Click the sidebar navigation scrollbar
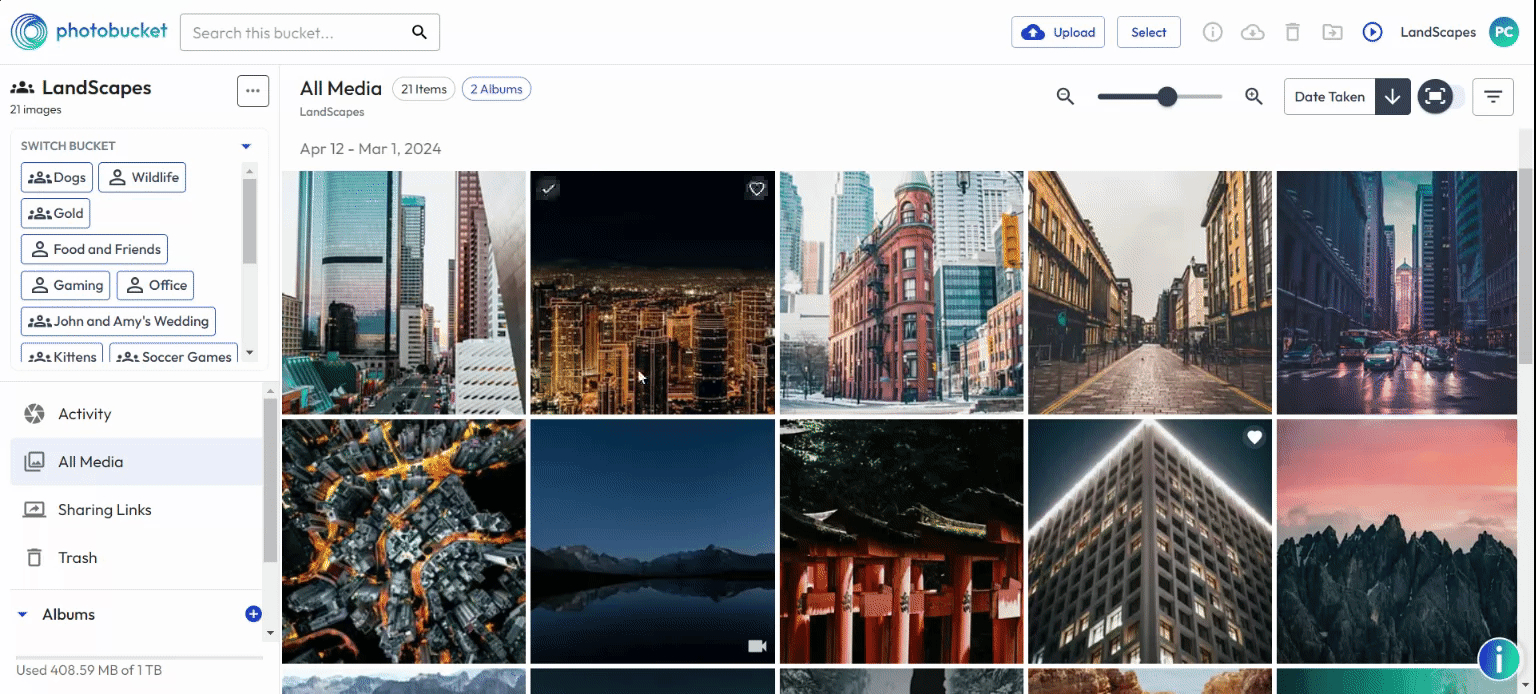This screenshot has width=1536, height=694. pyautogui.click(x=269, y=480)
